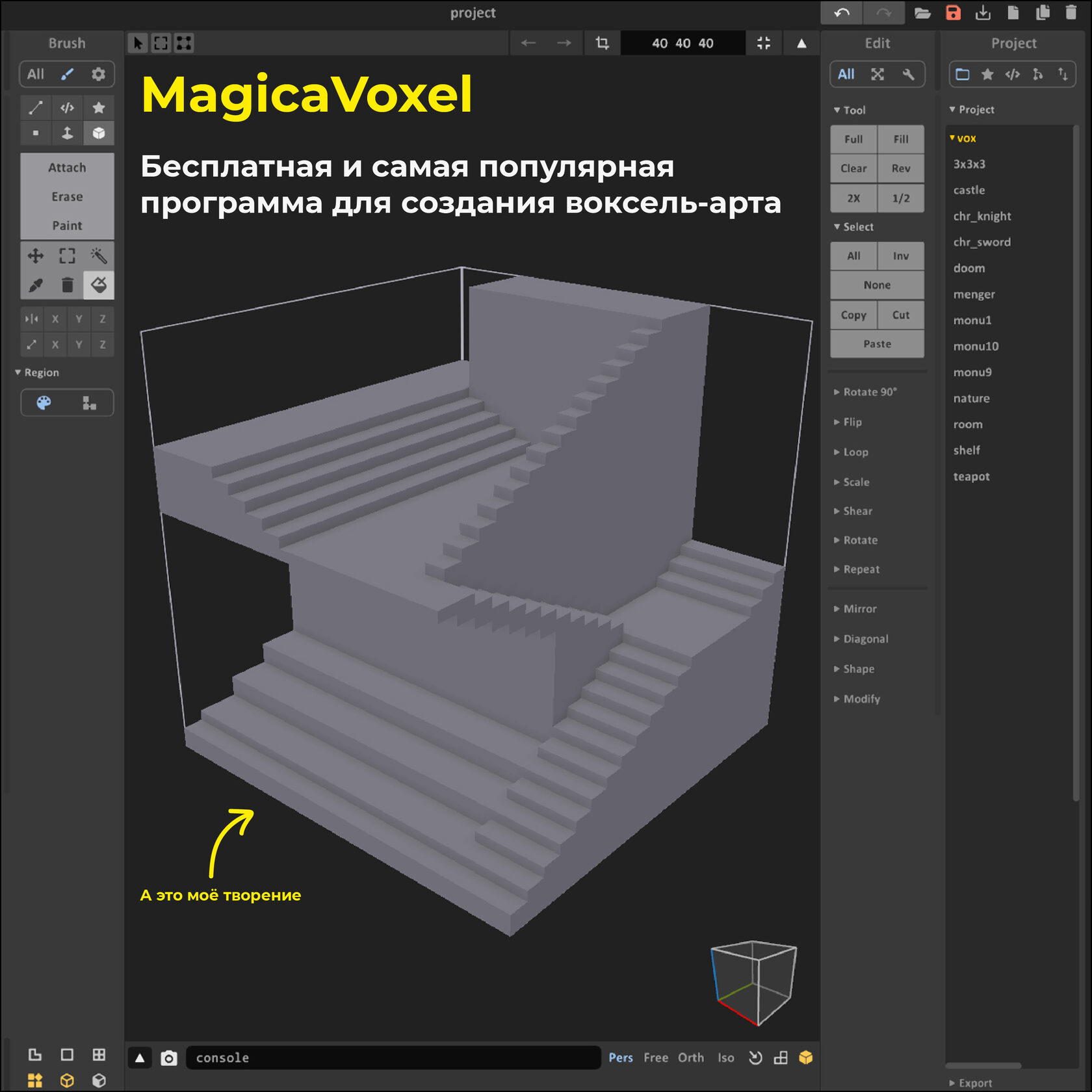Click the undo arrow icon
This screenshot has width=1092, height=1092.
842,13
